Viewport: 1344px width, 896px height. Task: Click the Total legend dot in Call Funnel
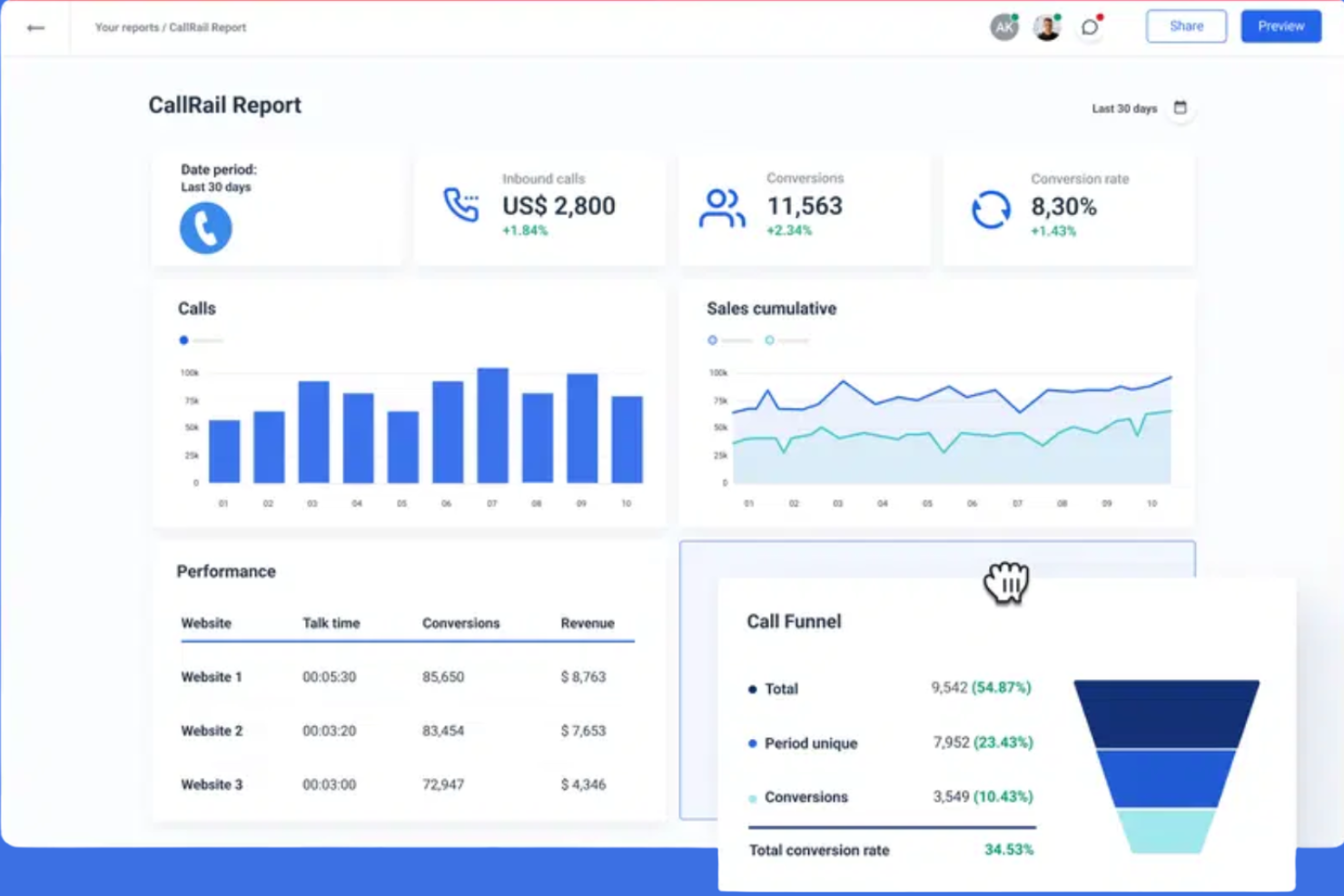tap(752, 689)
